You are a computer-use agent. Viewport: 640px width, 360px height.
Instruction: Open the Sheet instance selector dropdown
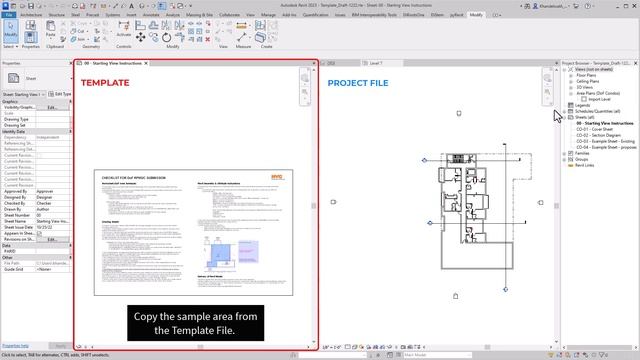coord(24,94)
